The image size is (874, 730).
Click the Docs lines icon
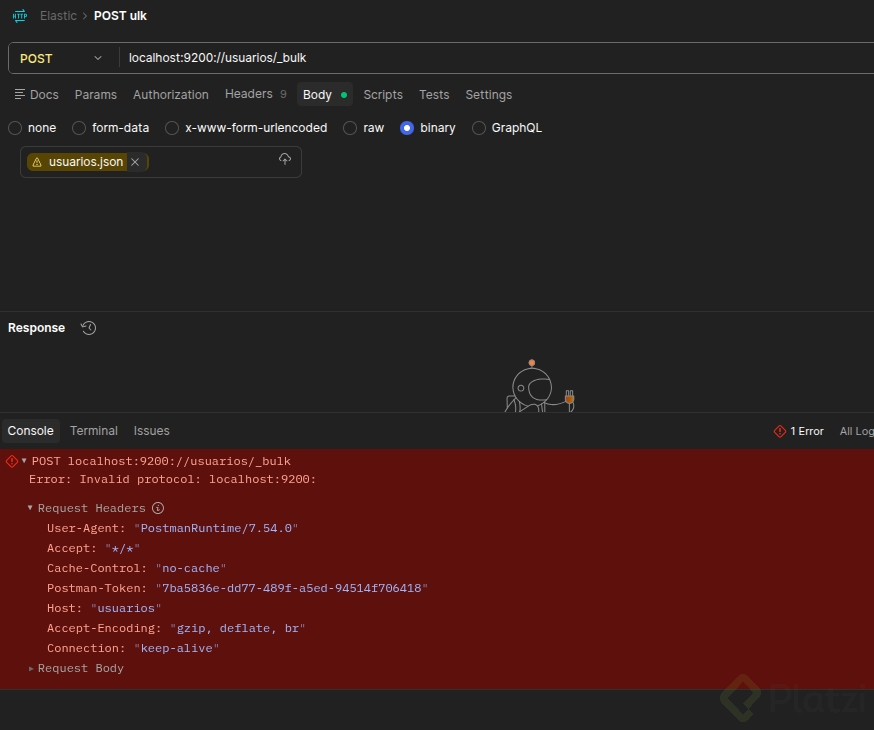tap(20, 94)
